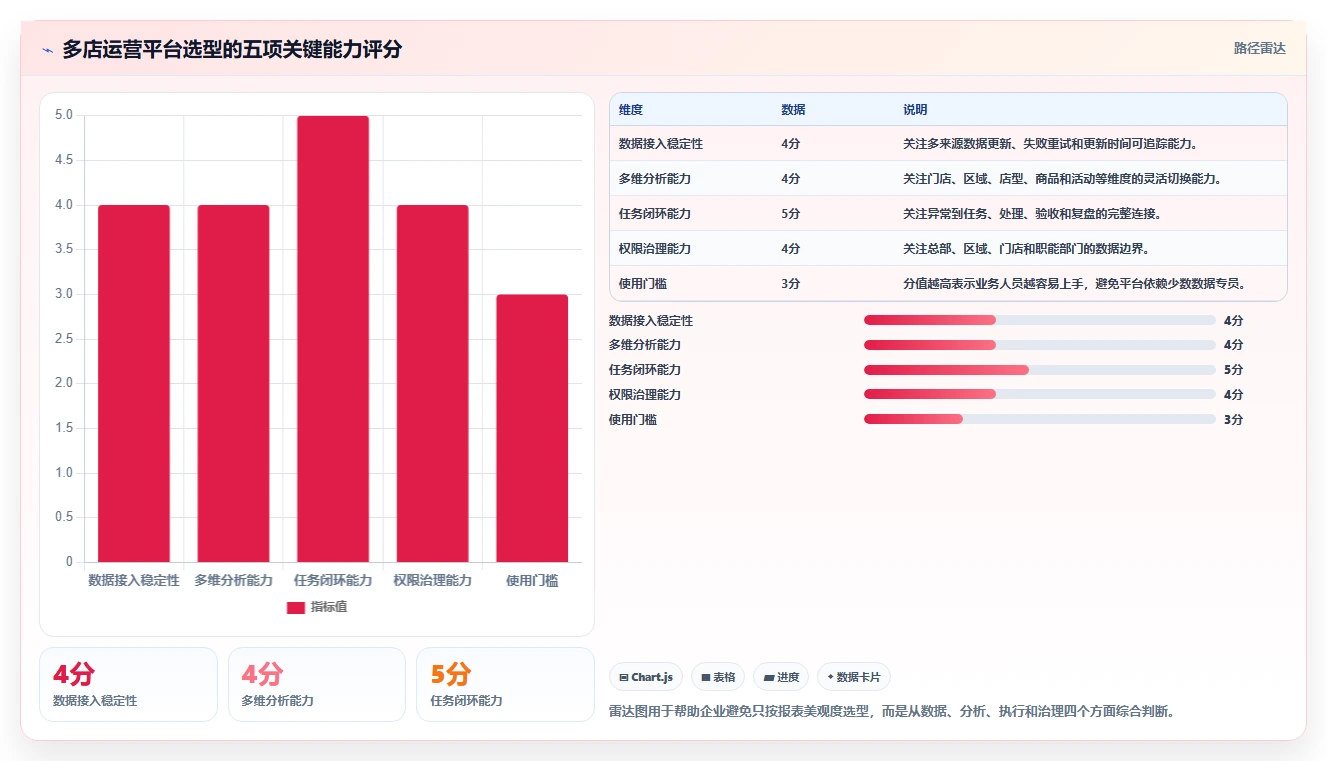Click the description starting 关注异常到任务
The width and height of the screenshot is (1327, 761).
1032,214
